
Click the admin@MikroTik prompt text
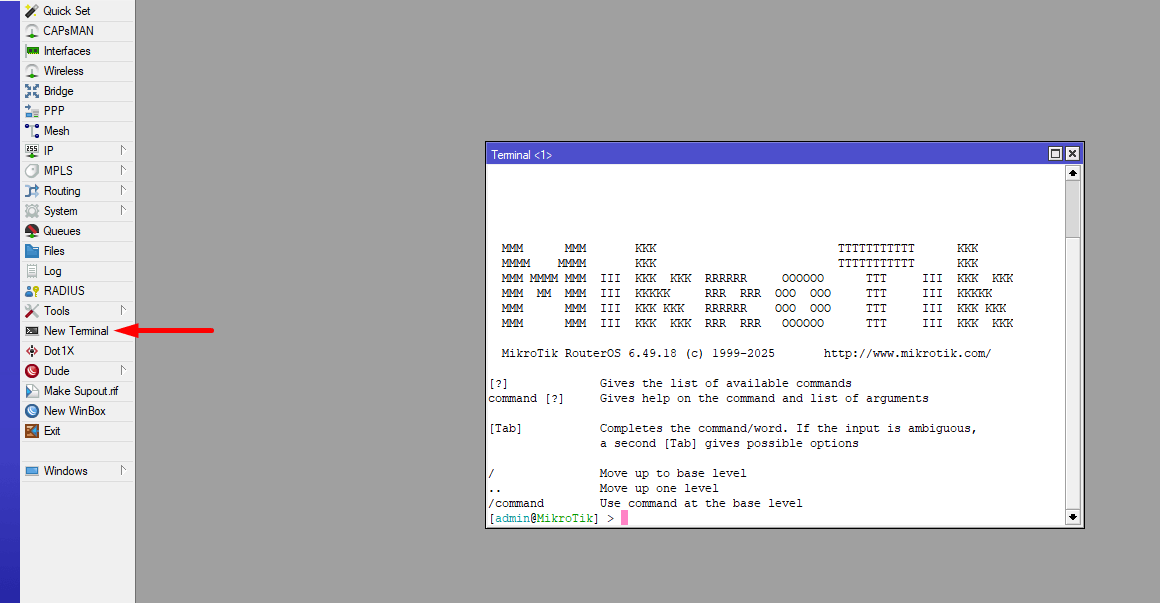544,519
